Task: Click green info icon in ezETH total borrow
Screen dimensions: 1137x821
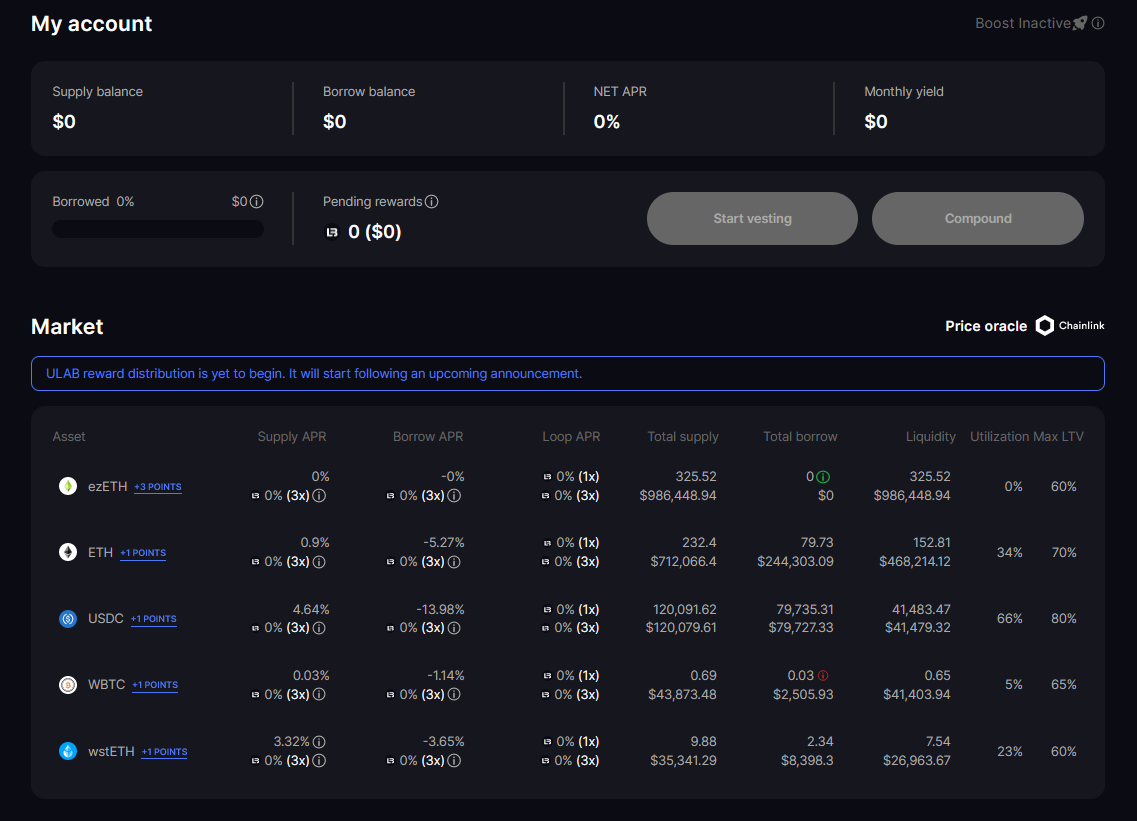Action: pos(823,477)
